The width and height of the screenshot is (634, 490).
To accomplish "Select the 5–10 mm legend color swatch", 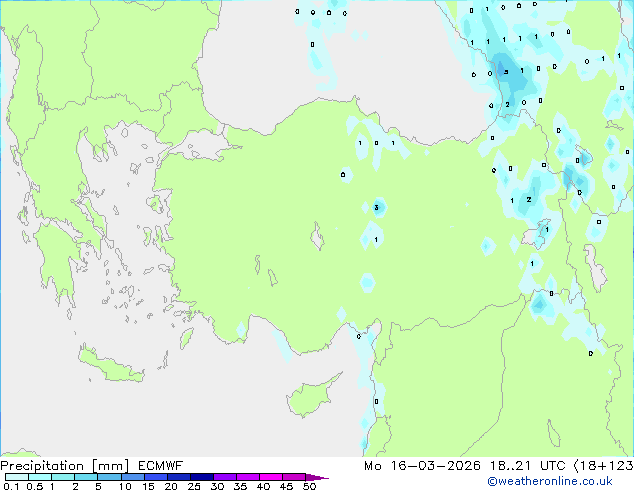I will point(110,477).
